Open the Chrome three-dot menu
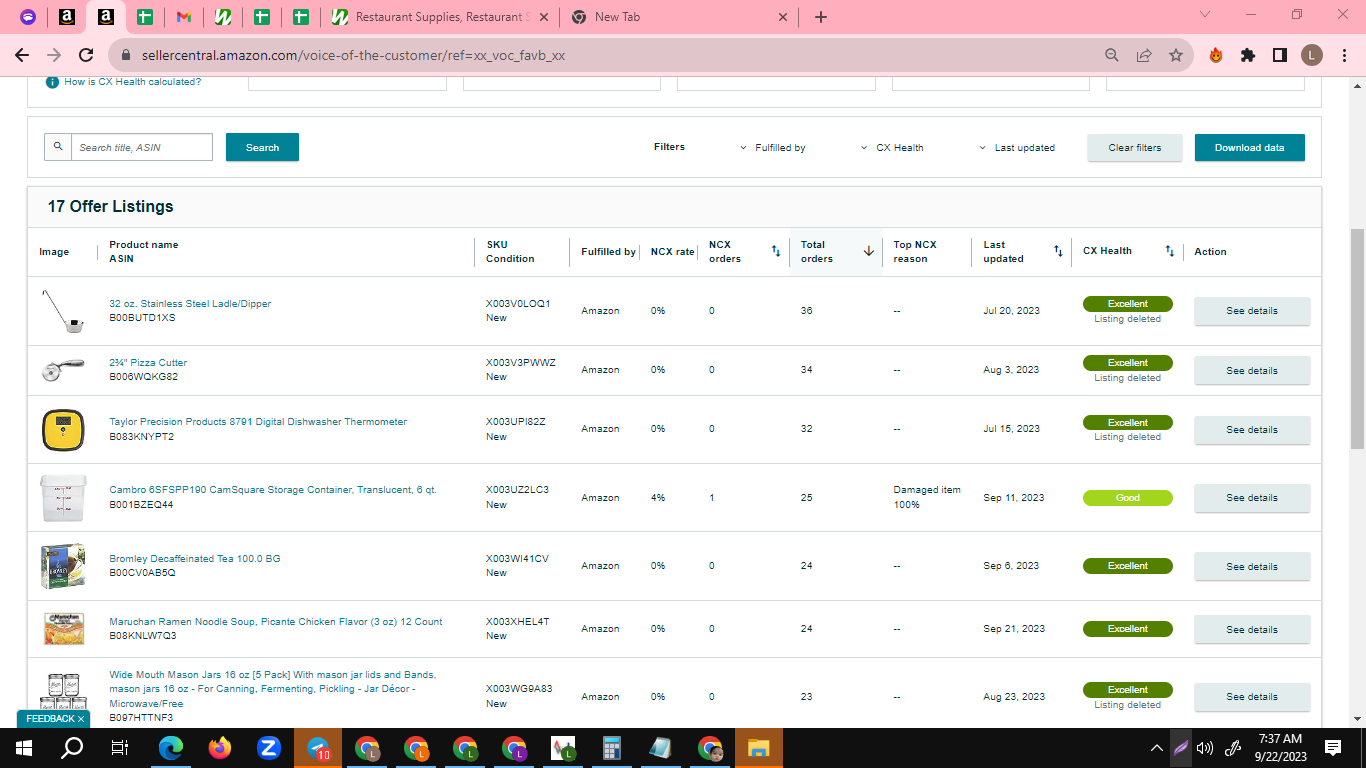The image size is (1366, 768). [1343, 56]
